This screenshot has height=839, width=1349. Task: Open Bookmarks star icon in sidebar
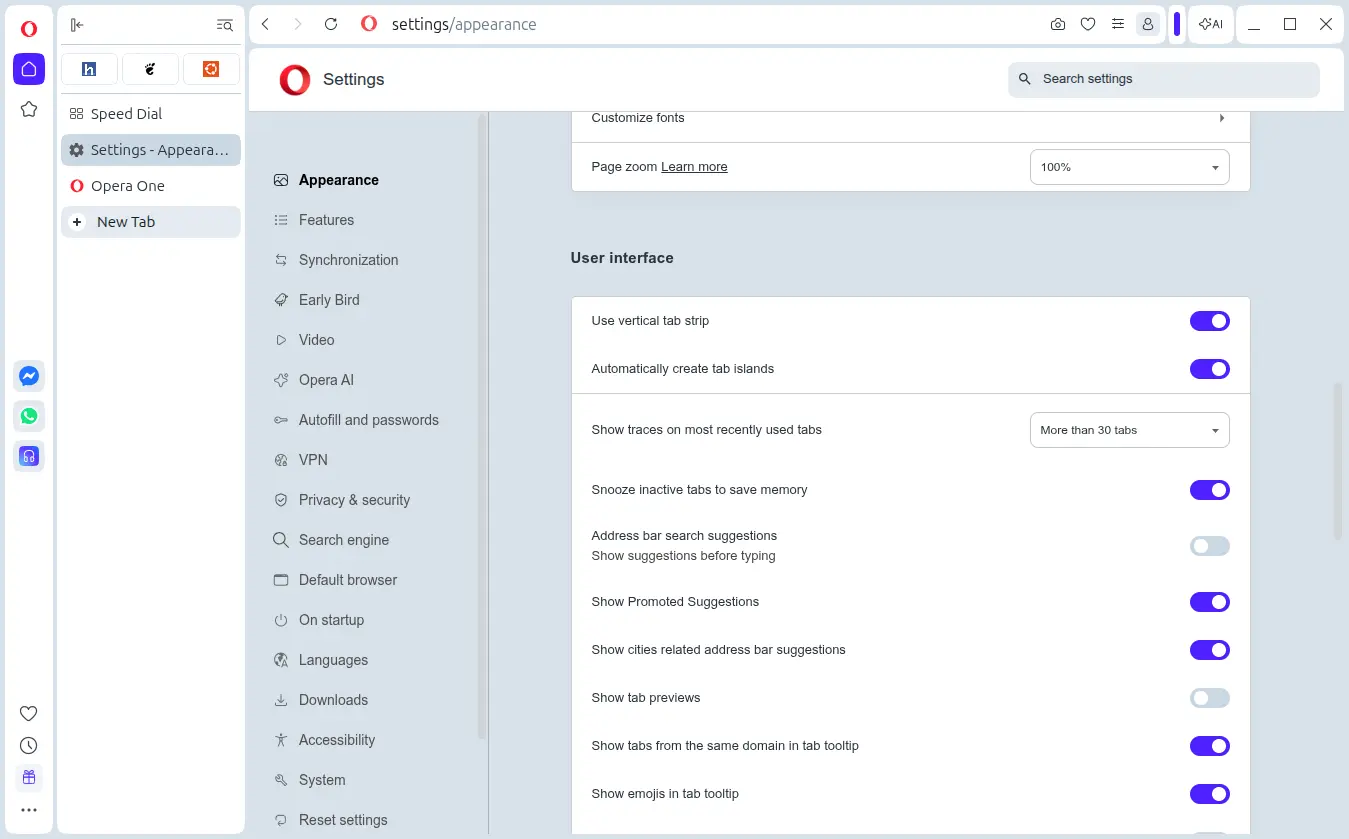[29, 109]
